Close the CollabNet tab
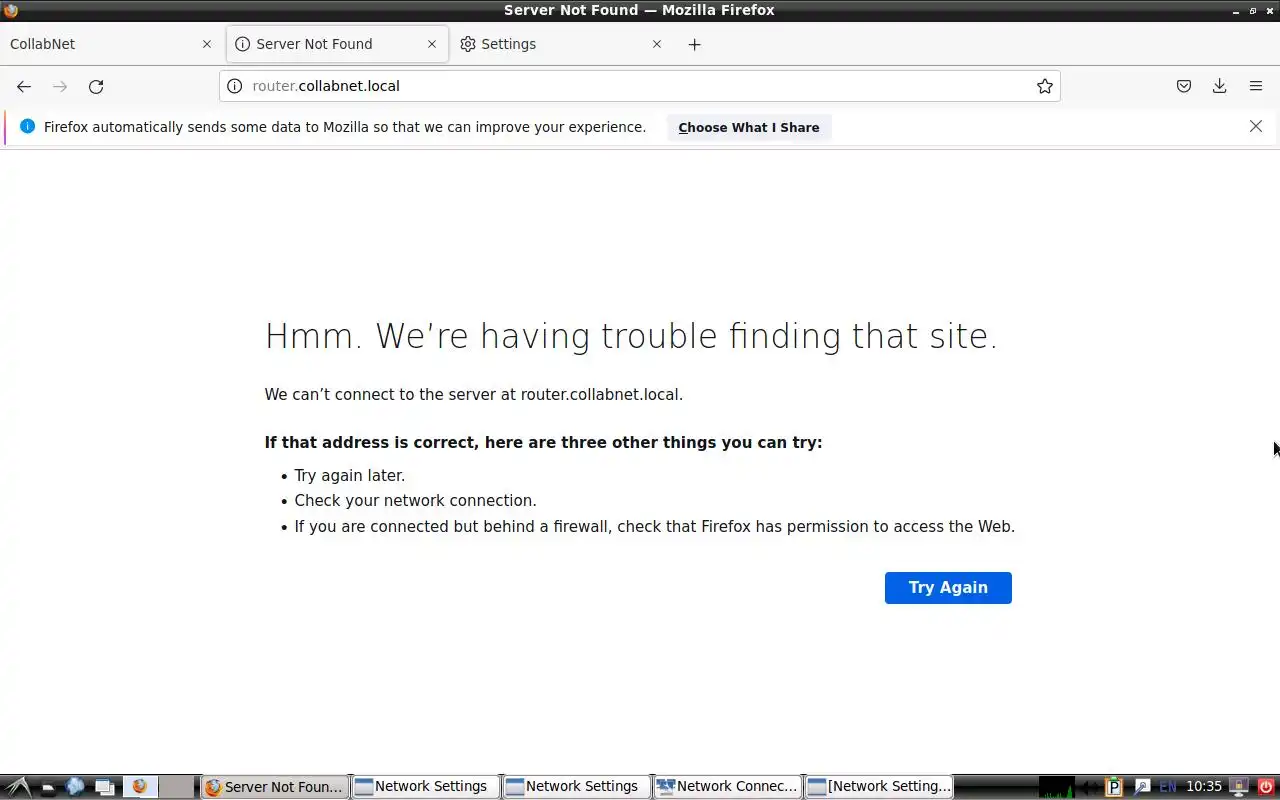Image resolution: width=1280 pixels, height=800 pixels. point(207,44)
